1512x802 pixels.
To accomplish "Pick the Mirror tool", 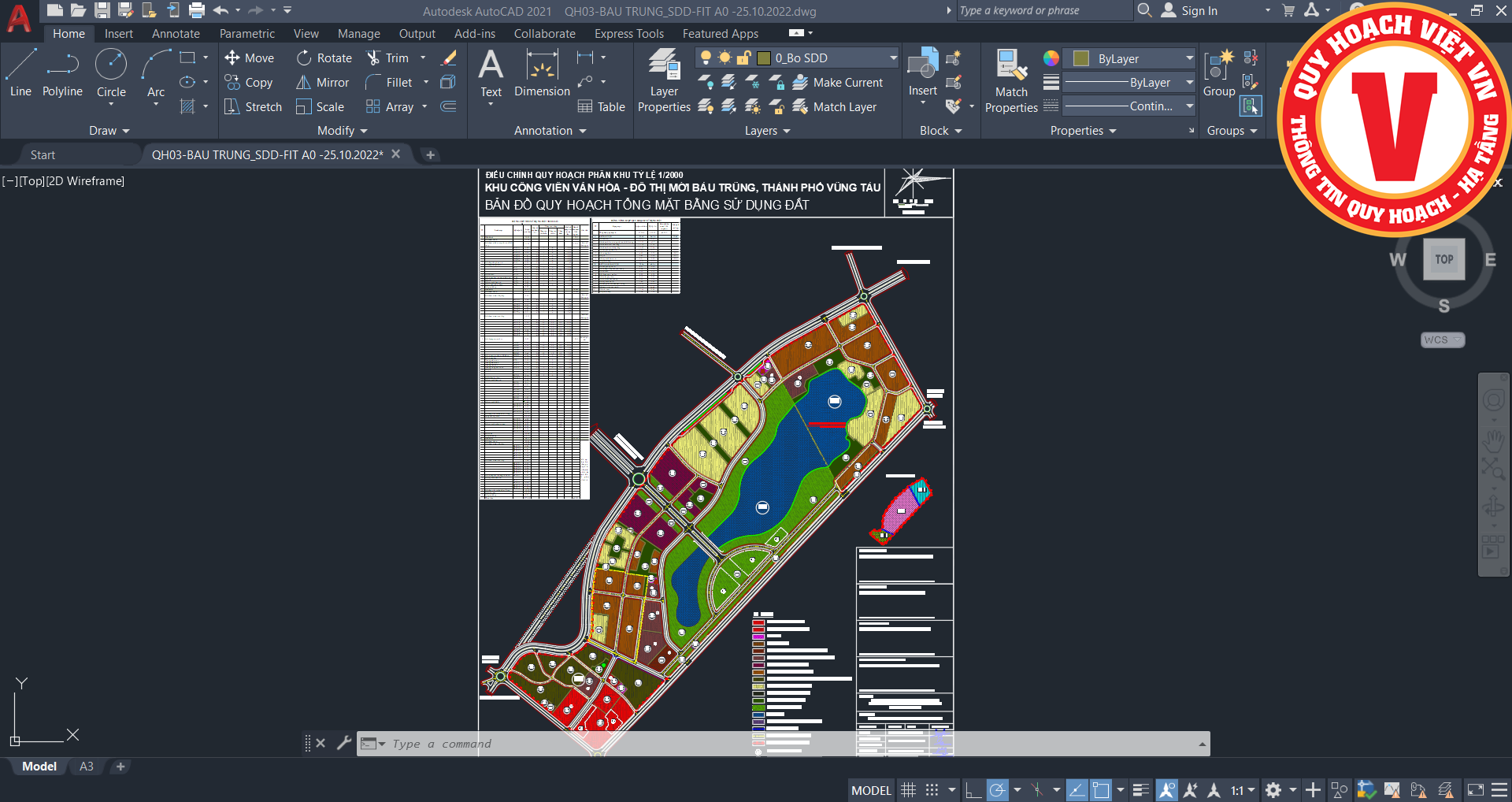I will (323, 83).
